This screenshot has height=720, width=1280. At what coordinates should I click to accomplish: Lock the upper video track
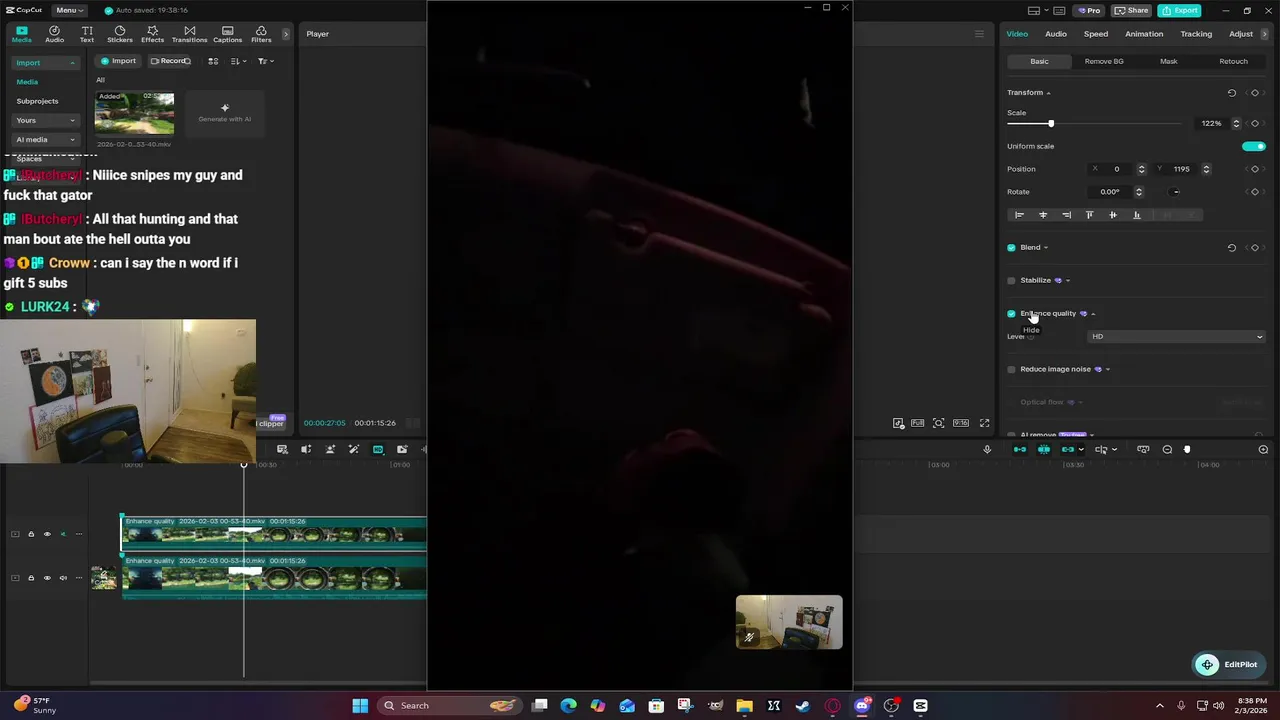coord(31,534)
